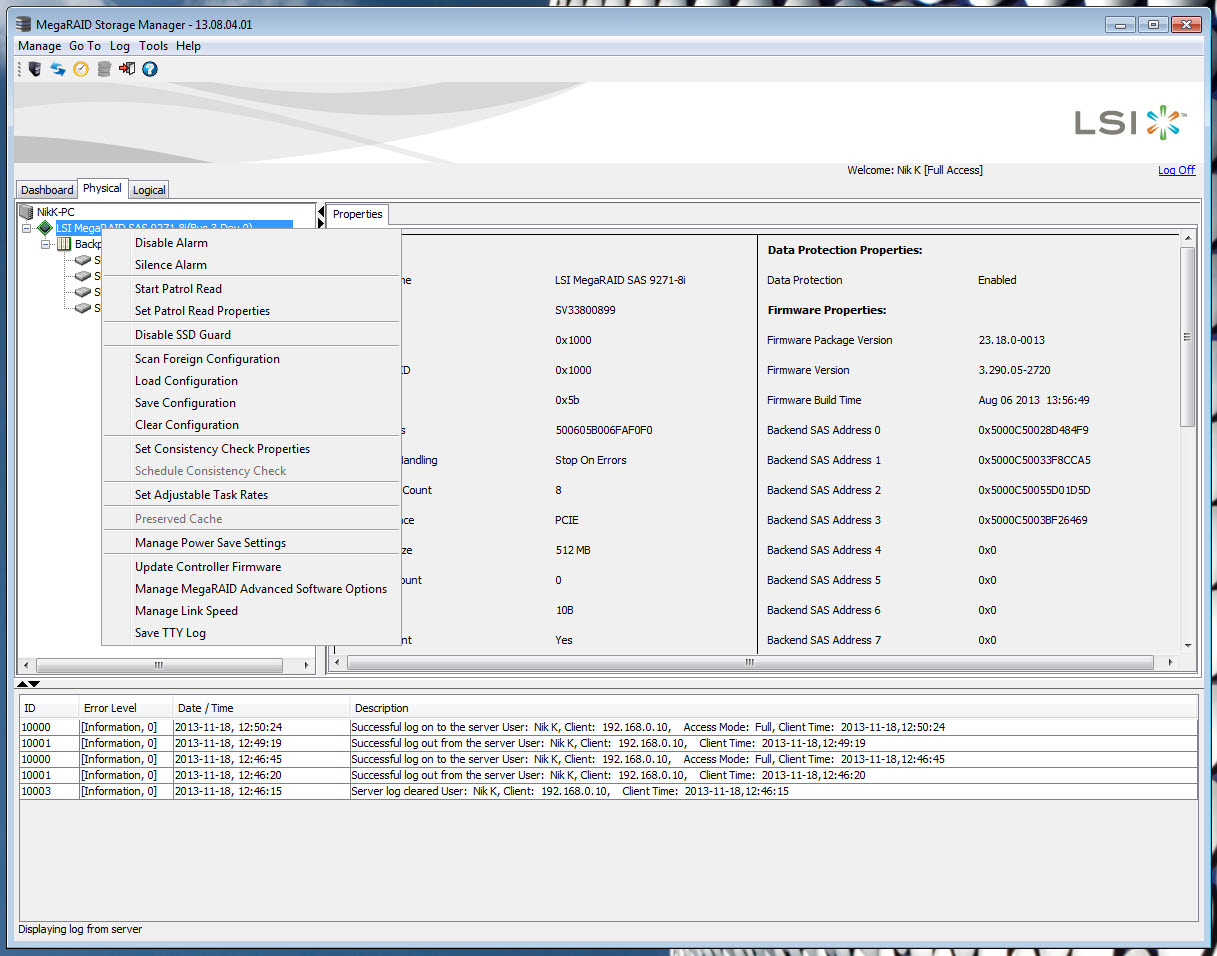Click the Backplane enclosure icon in the tree
This screenshot has height=956, width=1217.
pyautogui.click(x=64, y=244)
